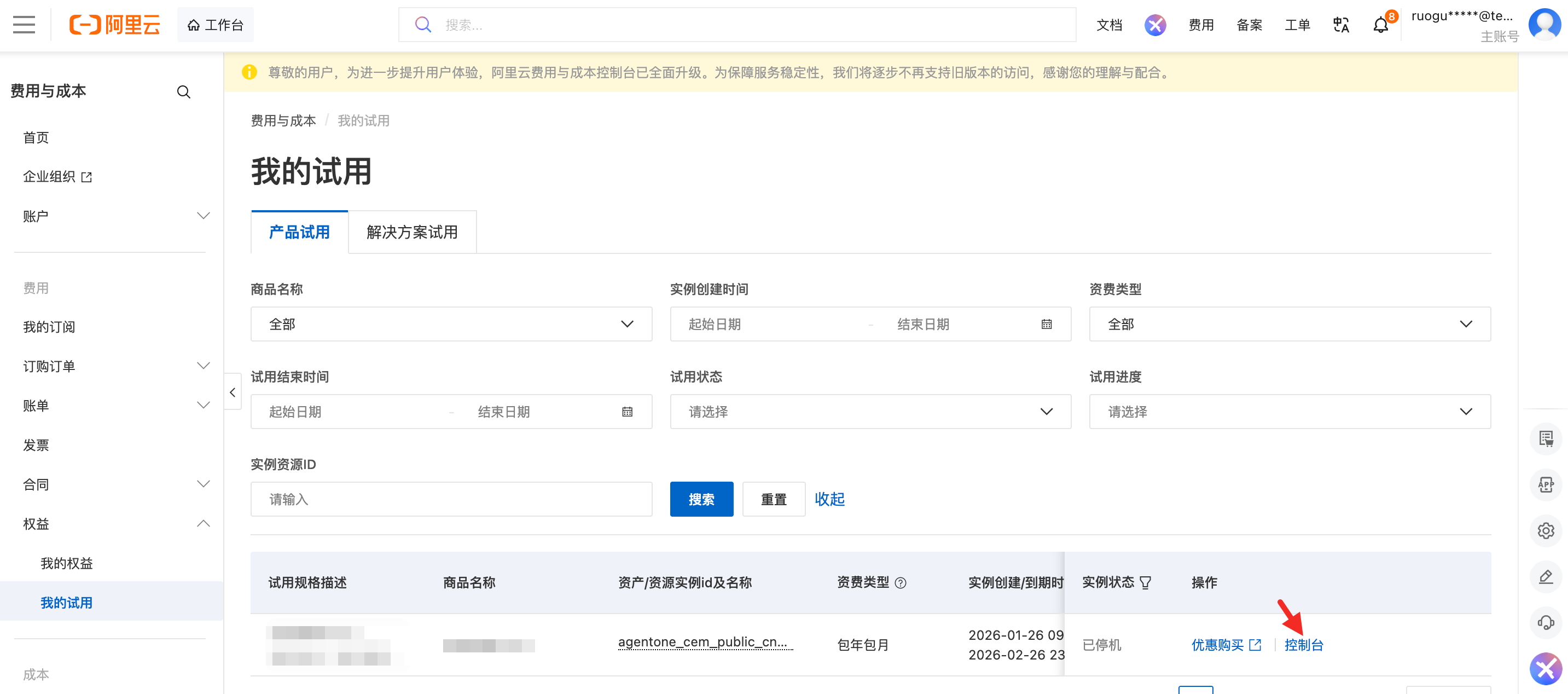Click the language switch icon
The image size is (1568, 694).
tap(1341, 25)
